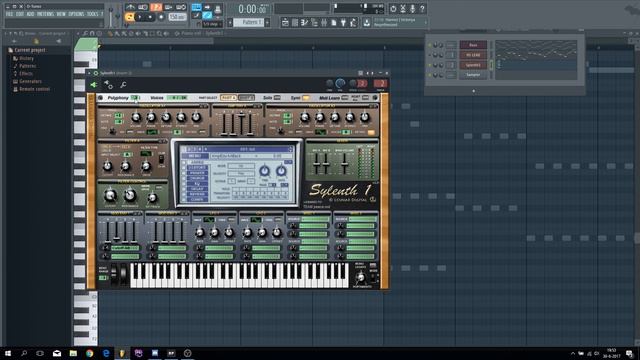Select the Sylenth1 channel button in the rack
640x360 pixels.
pyautogui.click(x=473, y=65)
